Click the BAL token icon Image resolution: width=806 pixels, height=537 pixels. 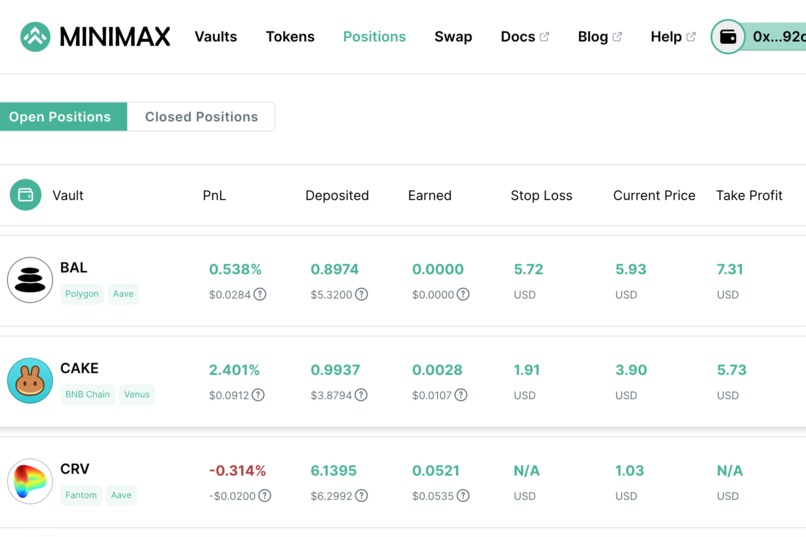[x=30, y=280]
